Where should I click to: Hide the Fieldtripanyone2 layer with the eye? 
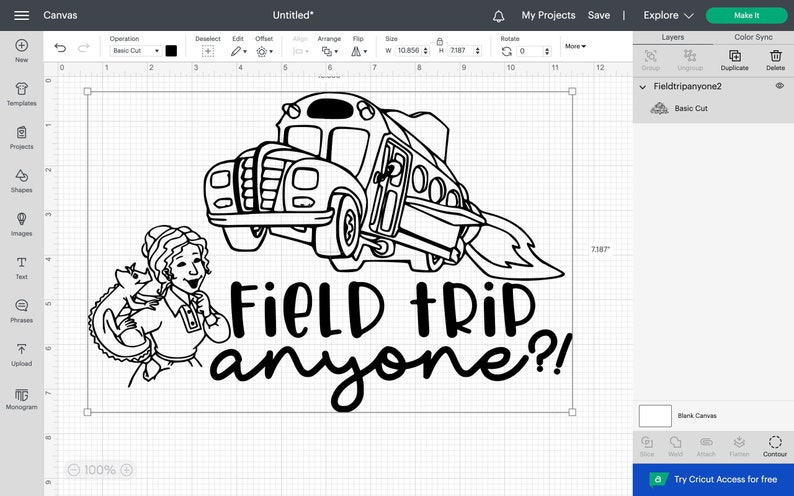coord(779,86)
